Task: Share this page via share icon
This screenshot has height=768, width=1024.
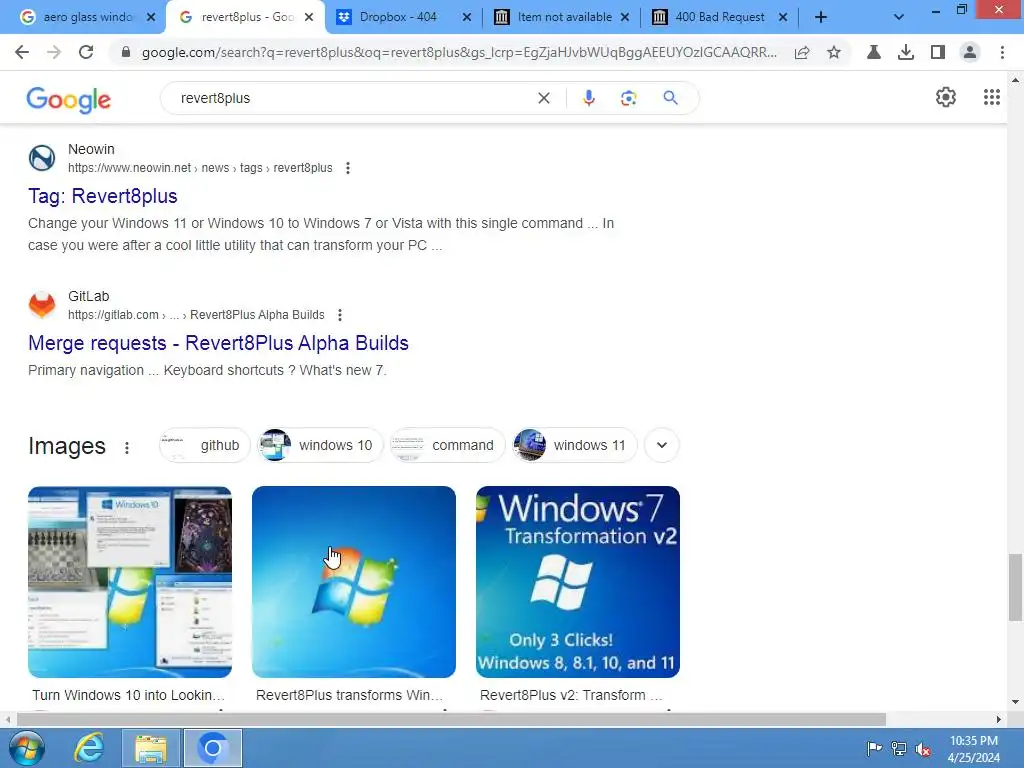Action: click(802, 52)
